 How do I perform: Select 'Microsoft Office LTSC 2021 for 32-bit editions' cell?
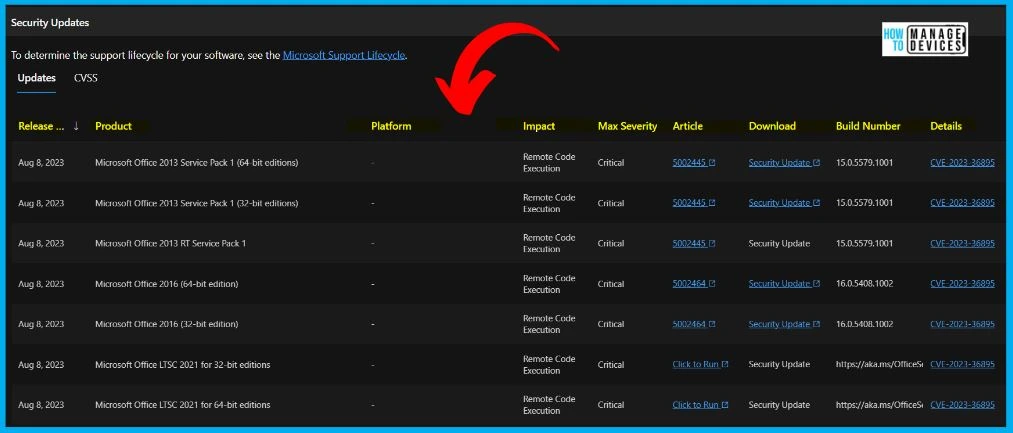click(x=183, y=364)
